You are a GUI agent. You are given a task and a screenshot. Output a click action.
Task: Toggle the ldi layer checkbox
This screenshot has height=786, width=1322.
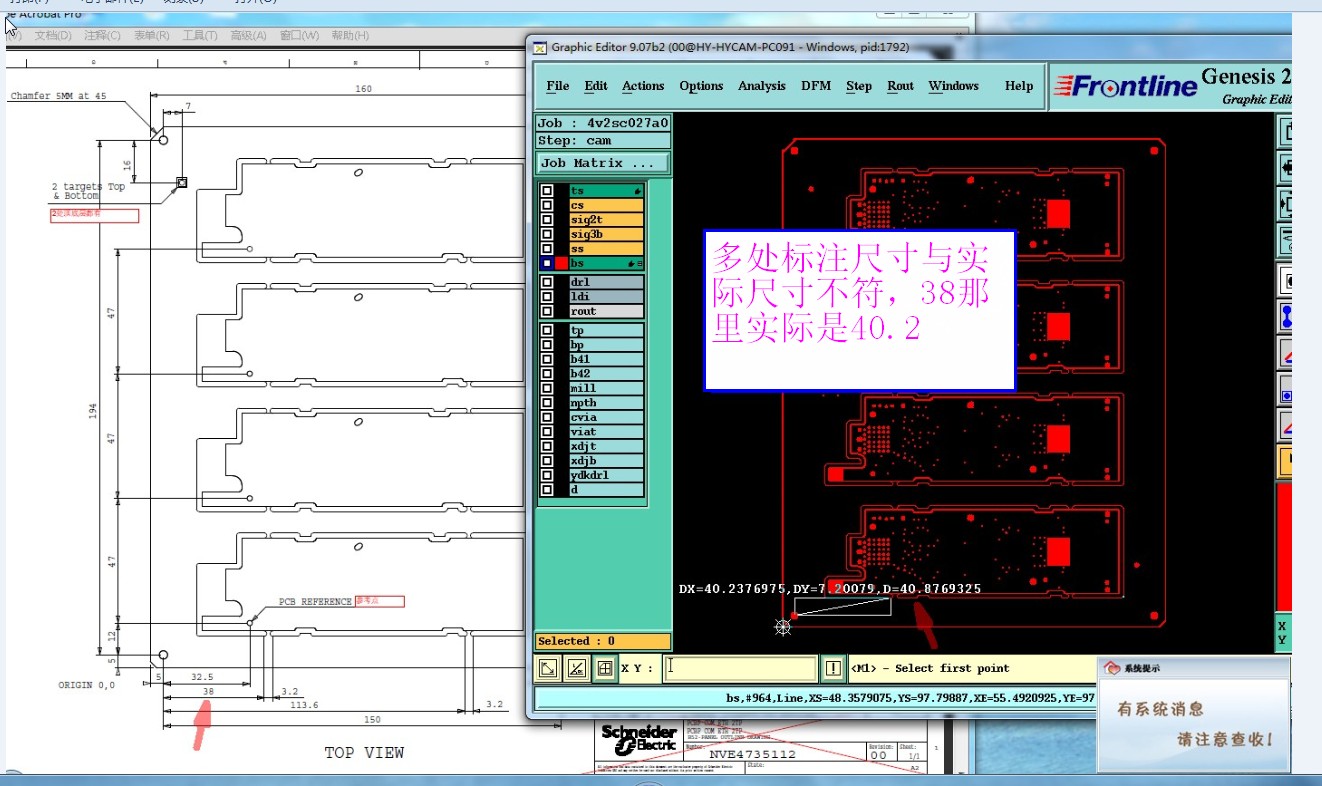547,297
